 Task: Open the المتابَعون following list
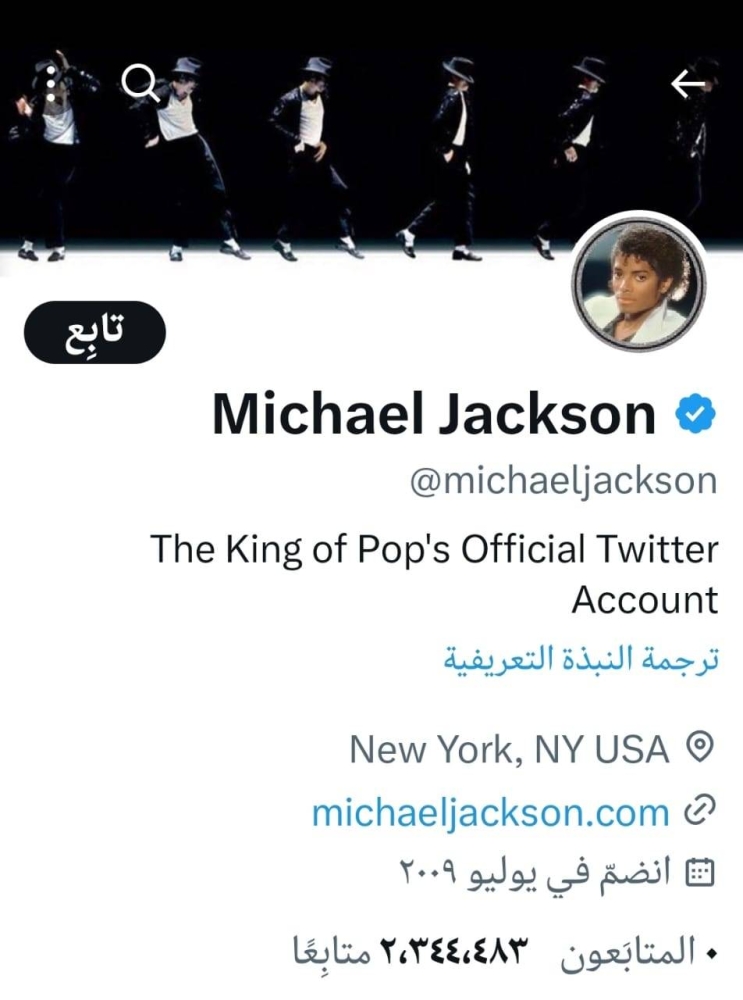pos(628,952)
